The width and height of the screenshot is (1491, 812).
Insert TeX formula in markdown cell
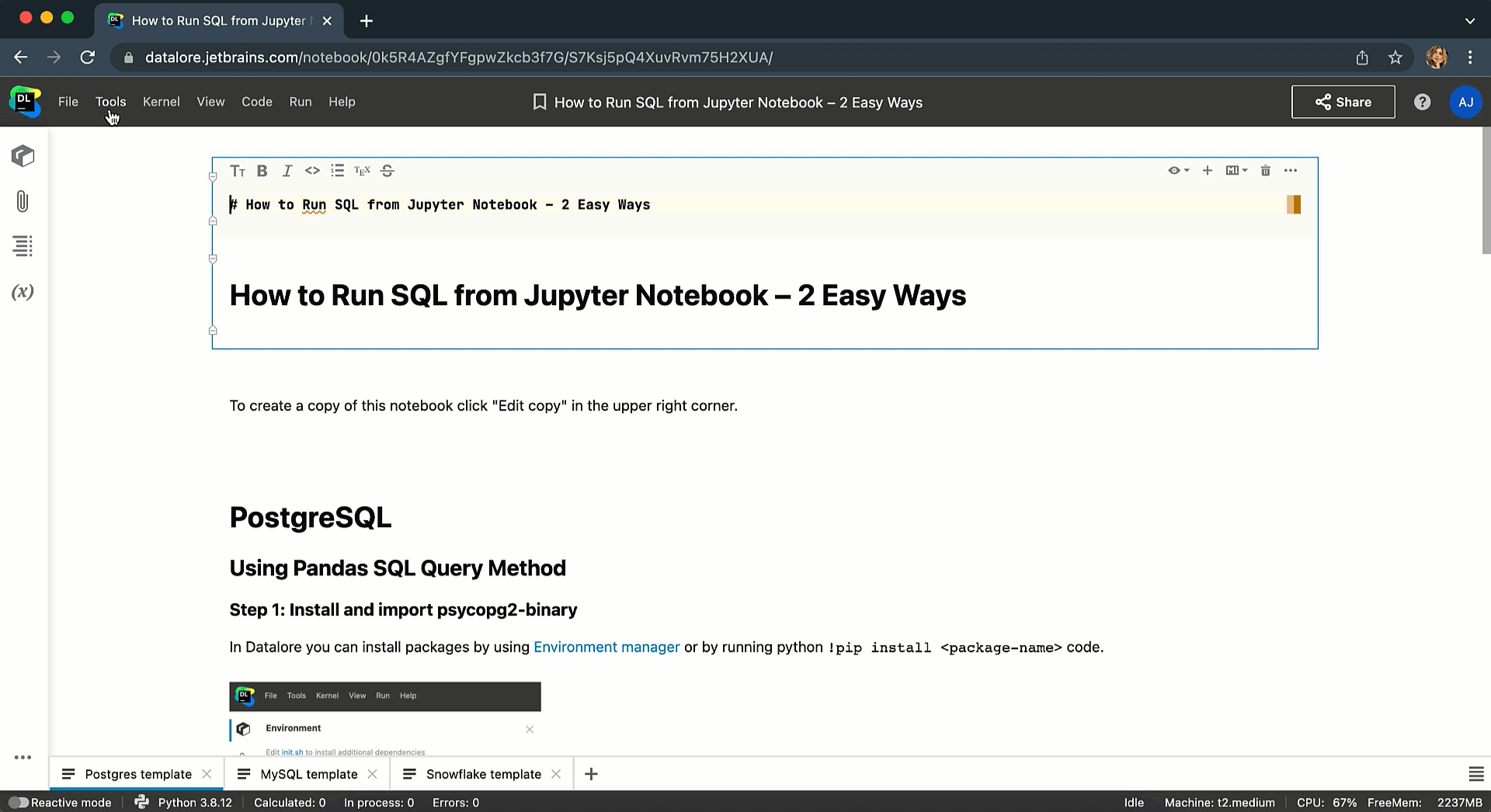click(362, 171)
